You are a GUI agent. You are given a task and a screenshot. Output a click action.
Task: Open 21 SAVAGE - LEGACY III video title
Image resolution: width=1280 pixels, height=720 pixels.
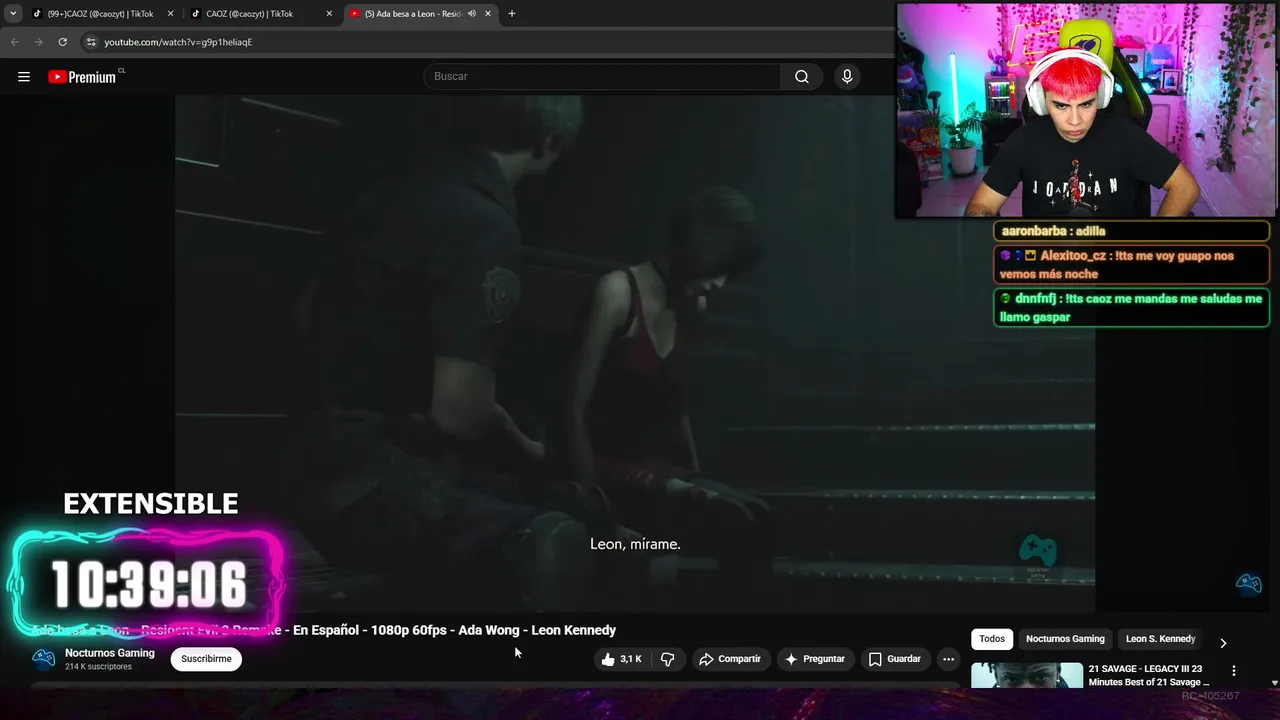pyautogui.click(x=1148, y=675)
